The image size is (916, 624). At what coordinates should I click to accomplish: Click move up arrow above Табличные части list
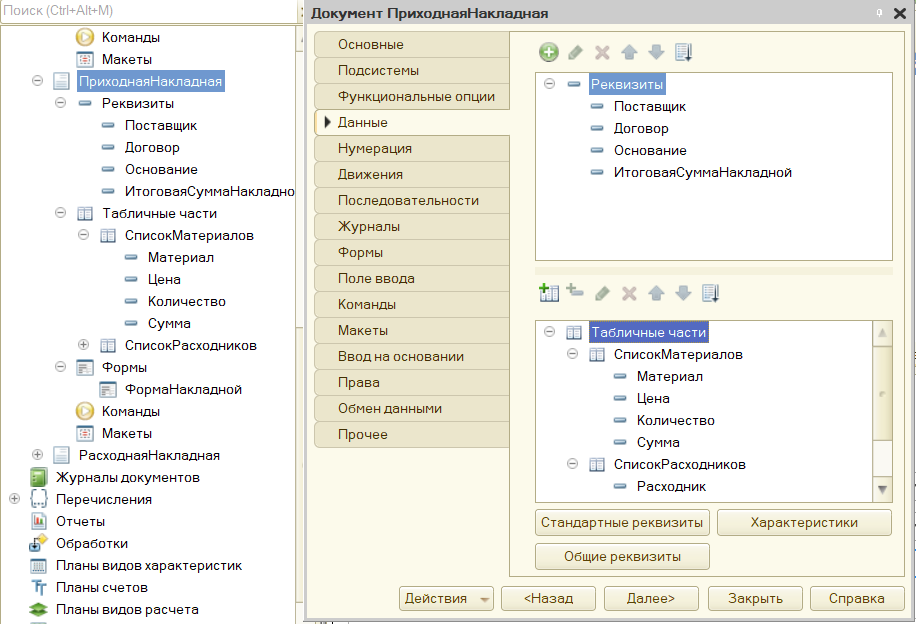(x=656, y=293)
